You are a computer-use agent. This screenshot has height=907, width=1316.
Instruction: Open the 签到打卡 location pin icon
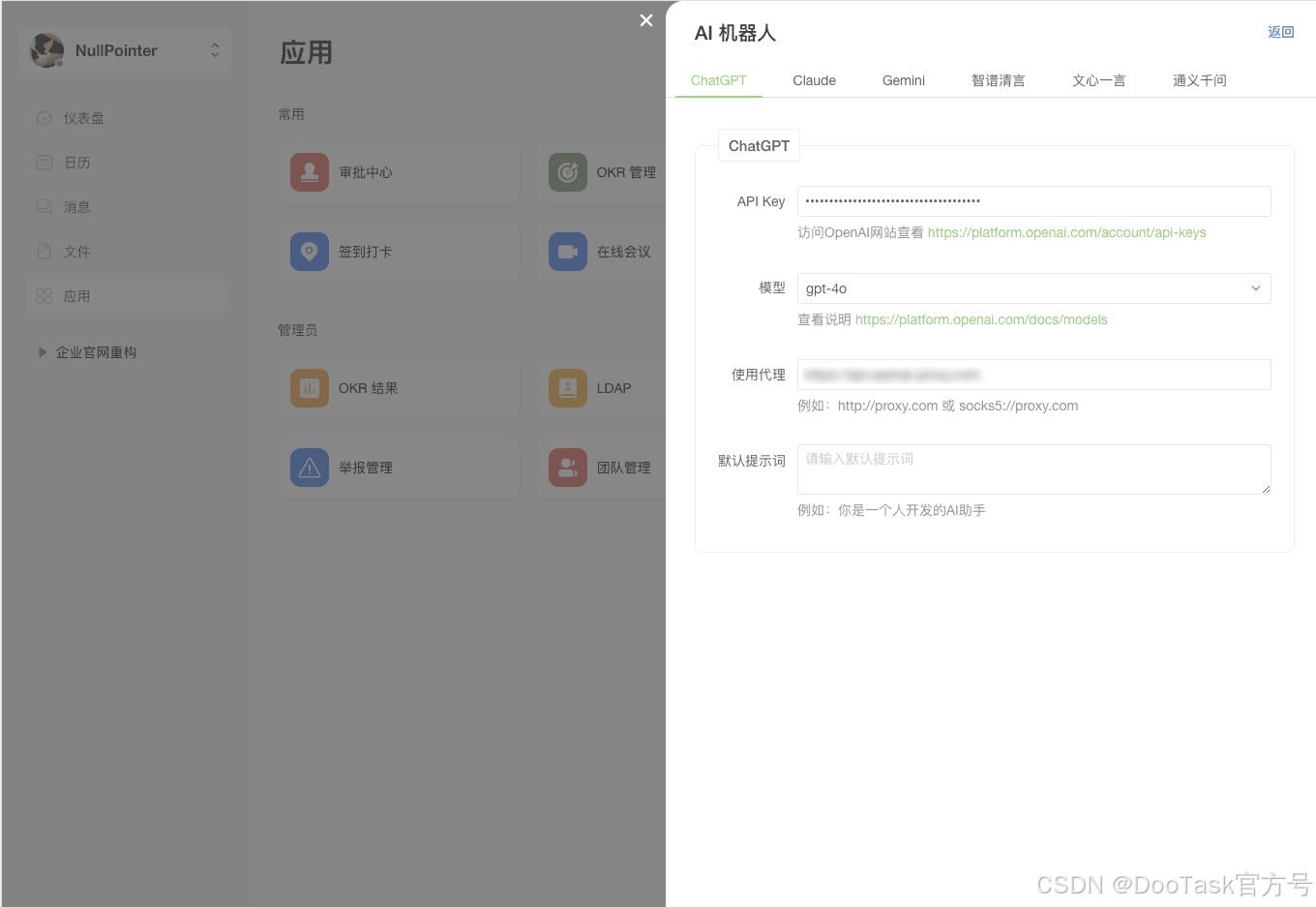[x=310, y=252]
